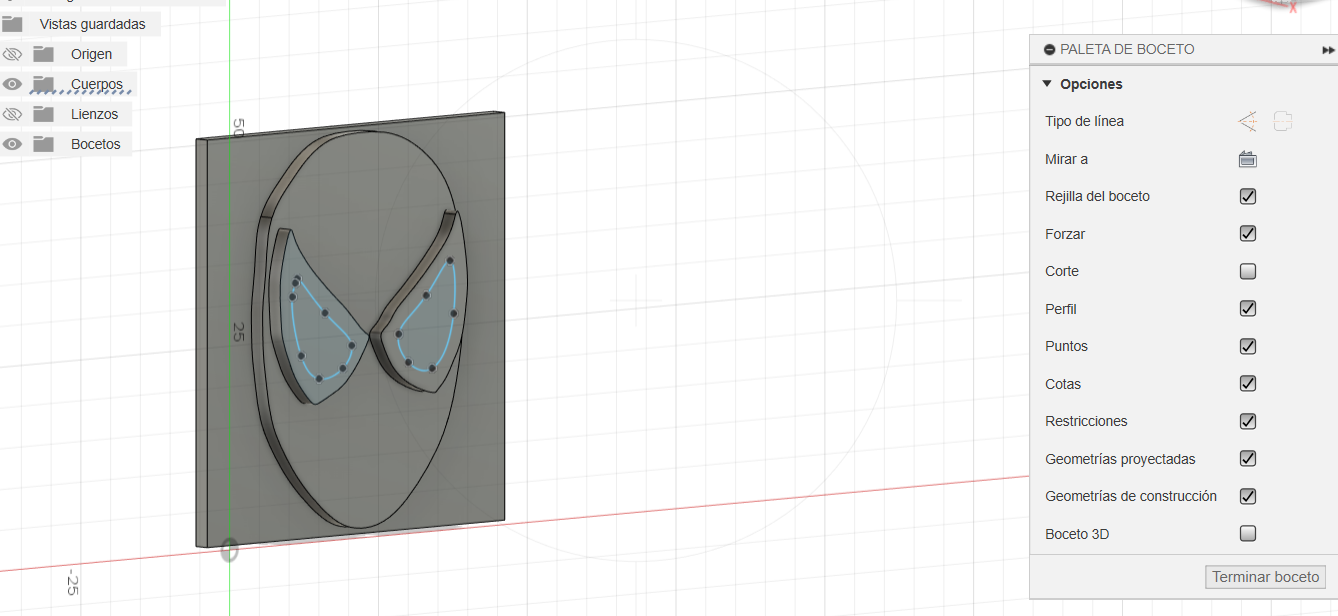The height and width of the screenshot is (616, 1338).
Task: Hide the Bocetos folder with eye icon
Action: click(x=12, y=144)
